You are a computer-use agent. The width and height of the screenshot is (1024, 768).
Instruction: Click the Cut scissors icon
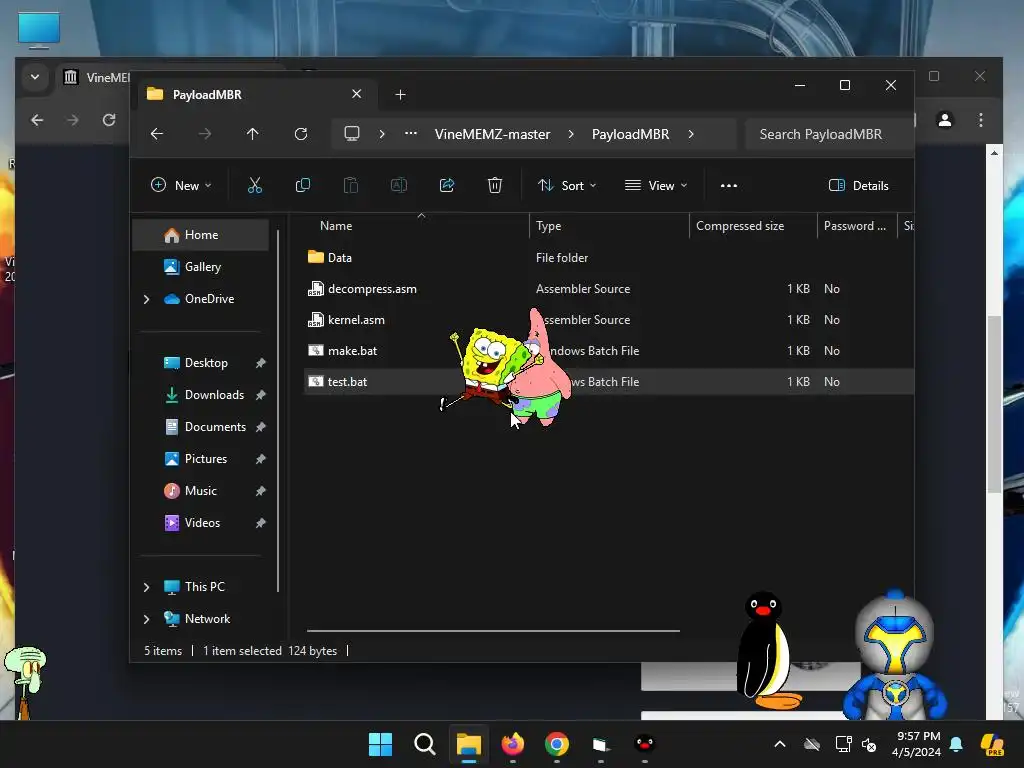point(255,185)
